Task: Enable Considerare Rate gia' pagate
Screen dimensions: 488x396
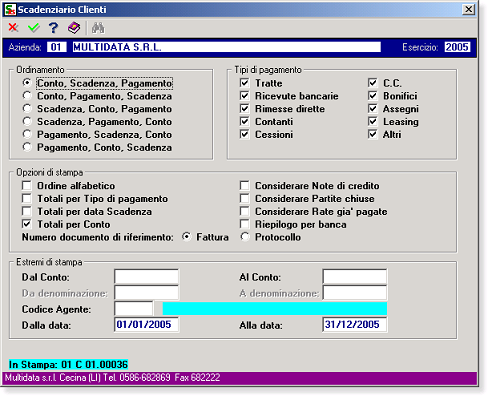Action: pos(245,211)
